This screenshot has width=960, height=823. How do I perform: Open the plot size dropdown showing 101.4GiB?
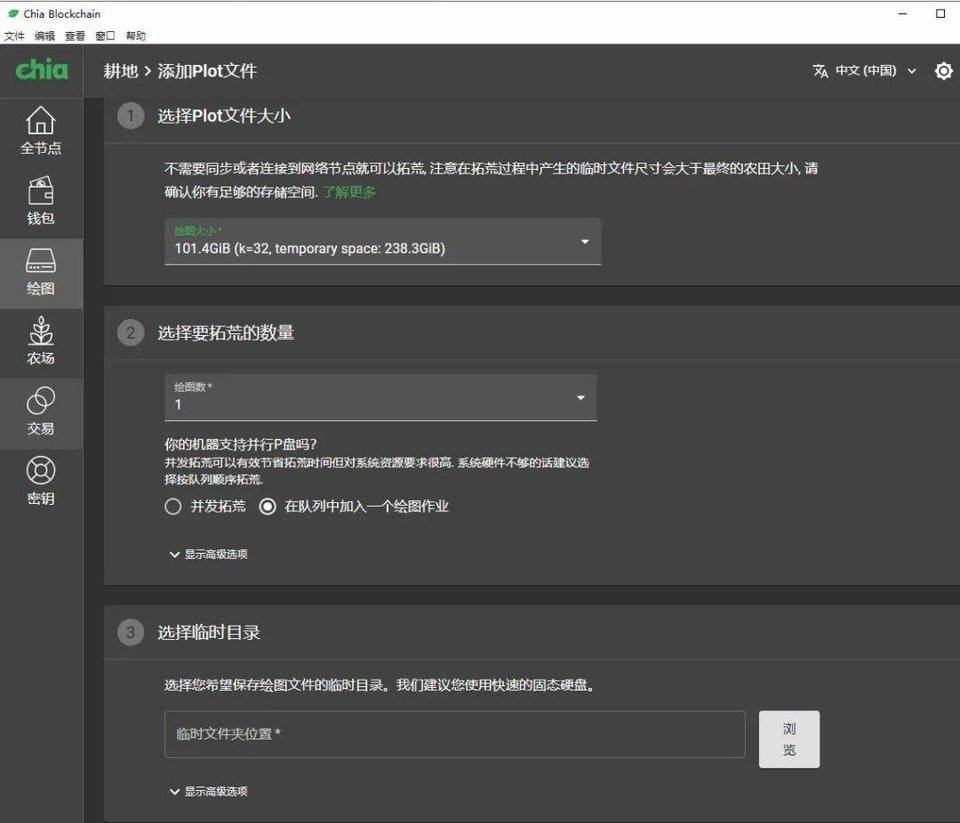[383, 242]
